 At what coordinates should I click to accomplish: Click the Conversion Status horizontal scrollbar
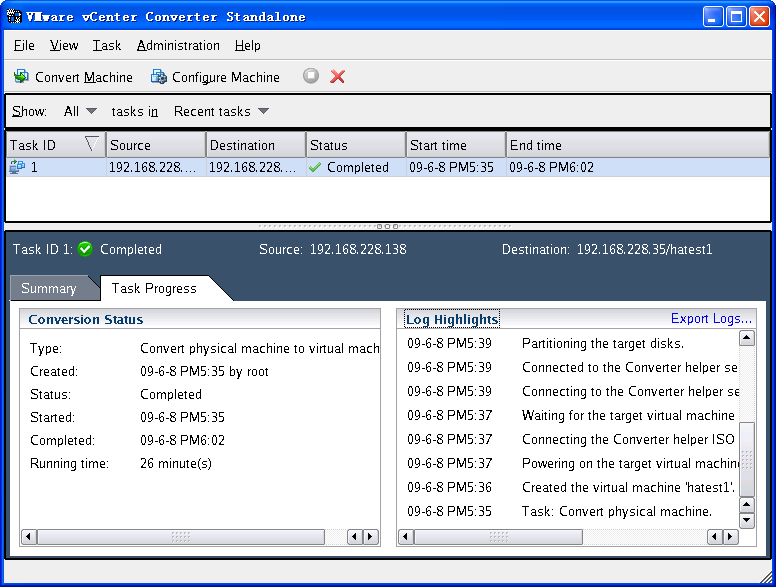[180, 537]
